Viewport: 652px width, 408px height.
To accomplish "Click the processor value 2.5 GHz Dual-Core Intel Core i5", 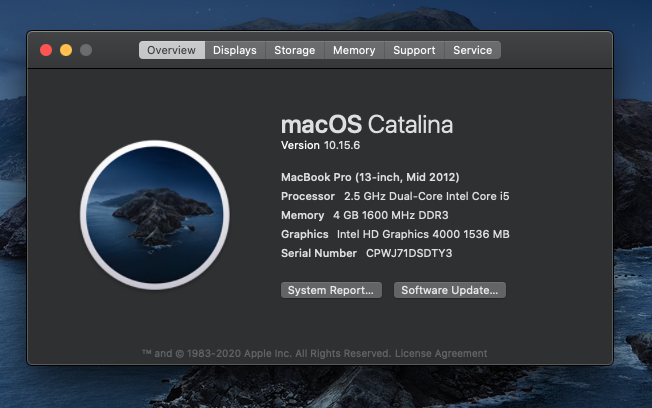I will click(x=427, y=196).
